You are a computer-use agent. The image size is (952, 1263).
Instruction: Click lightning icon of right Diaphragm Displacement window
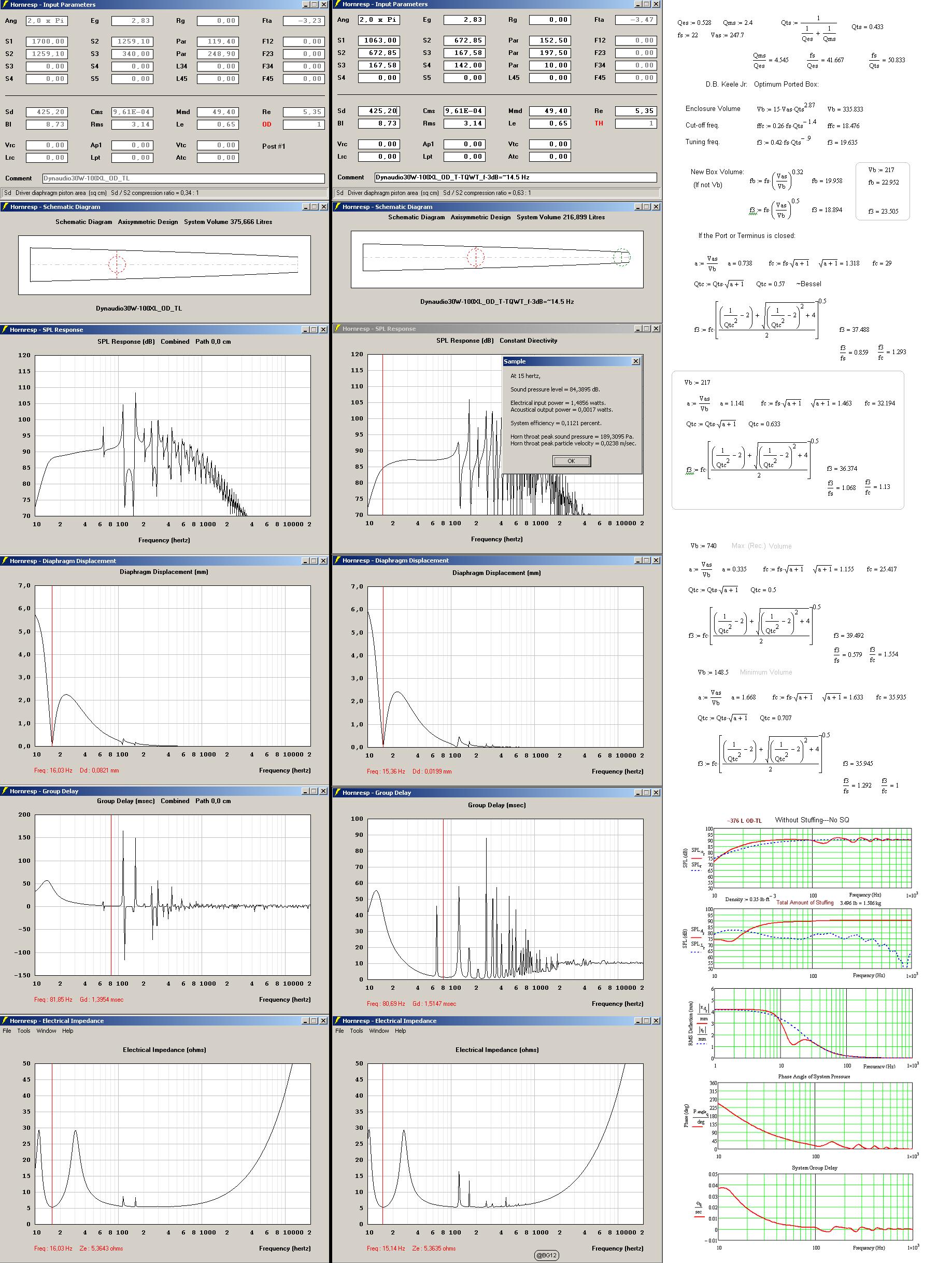point(337,560)
